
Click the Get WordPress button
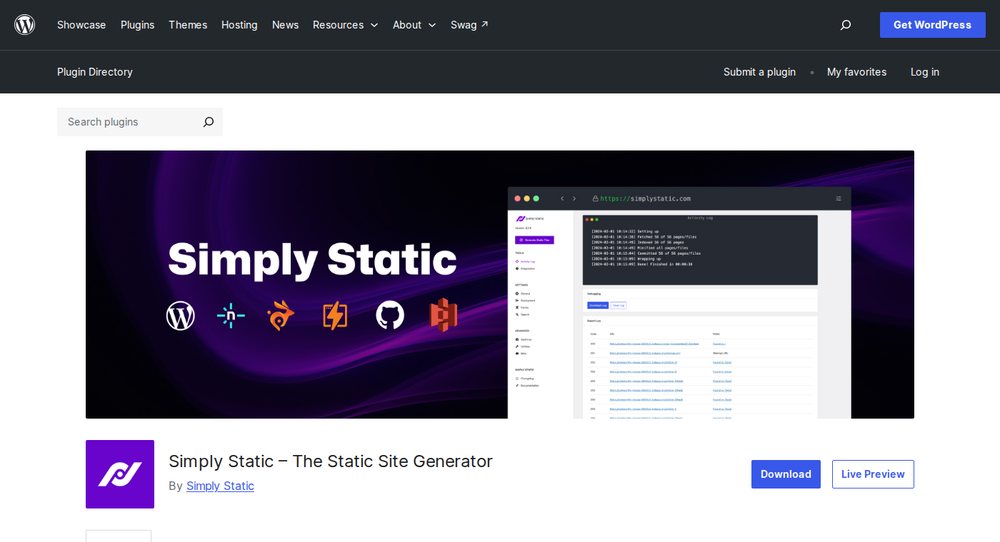[932, 25]
